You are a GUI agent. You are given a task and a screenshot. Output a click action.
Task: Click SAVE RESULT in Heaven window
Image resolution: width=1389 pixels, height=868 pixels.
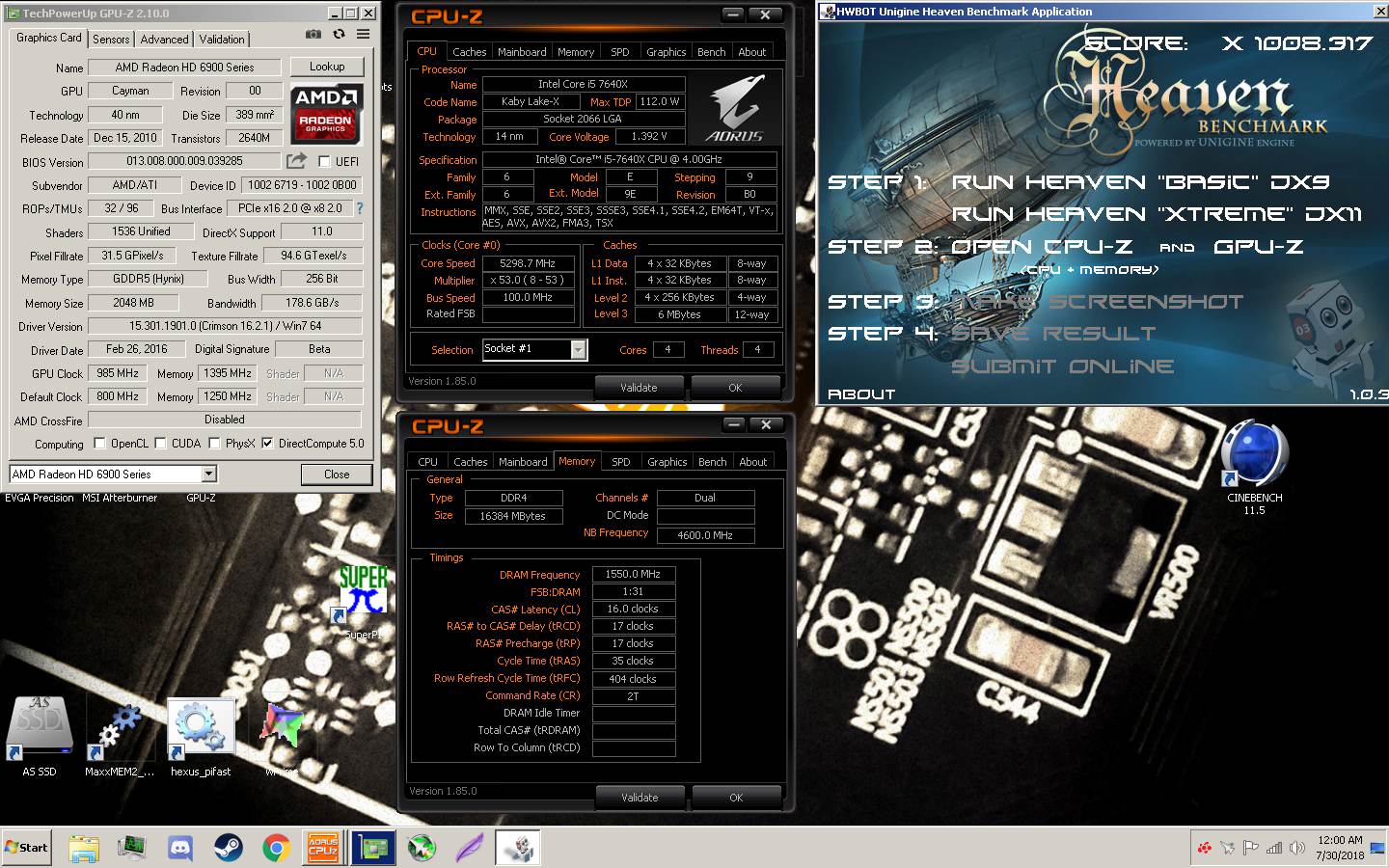click(1053, 333)
